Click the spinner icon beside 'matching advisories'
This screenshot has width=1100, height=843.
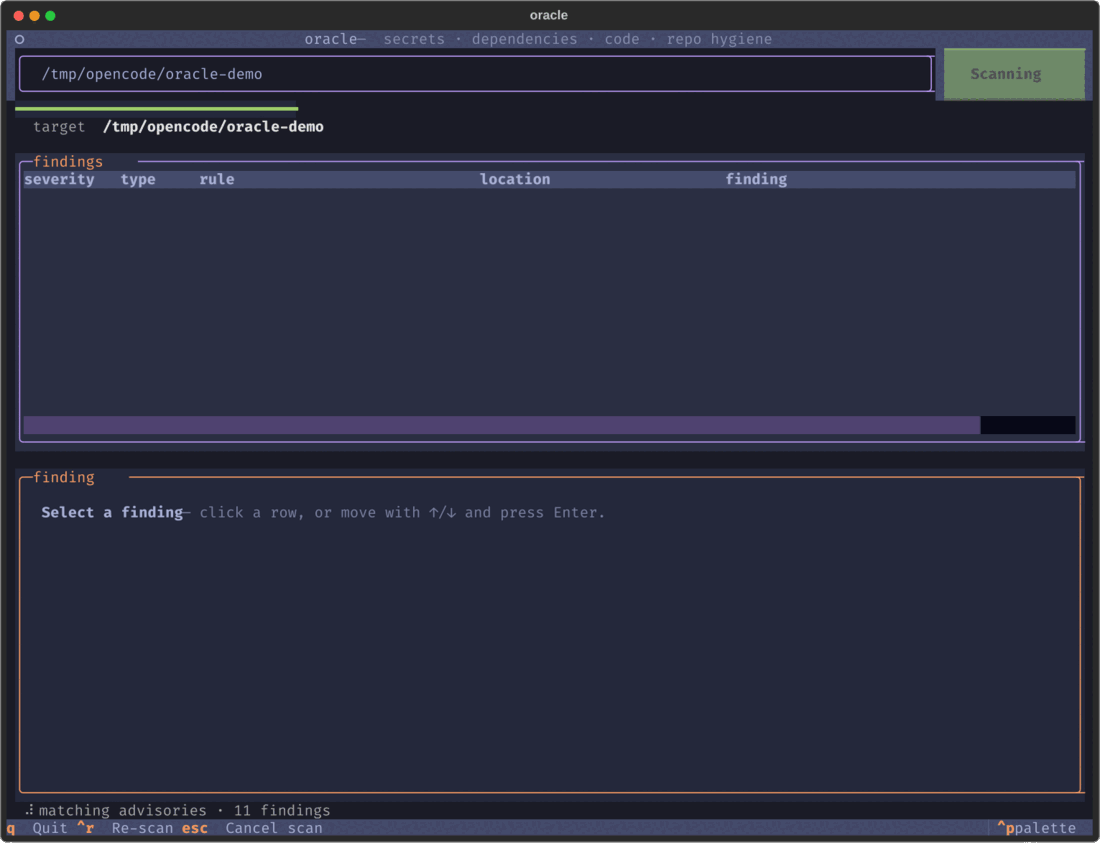click(x=29, y=811)
